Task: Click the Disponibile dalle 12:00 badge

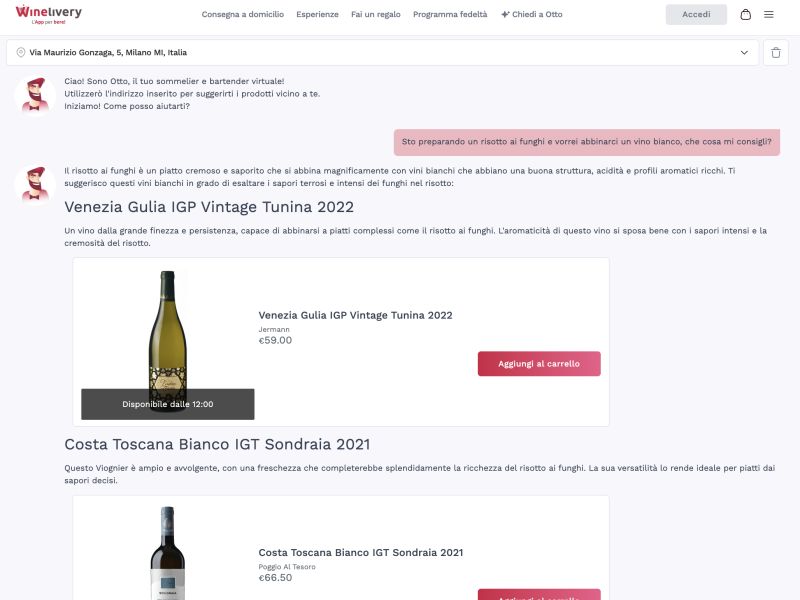Action: (x=168, y=404)
